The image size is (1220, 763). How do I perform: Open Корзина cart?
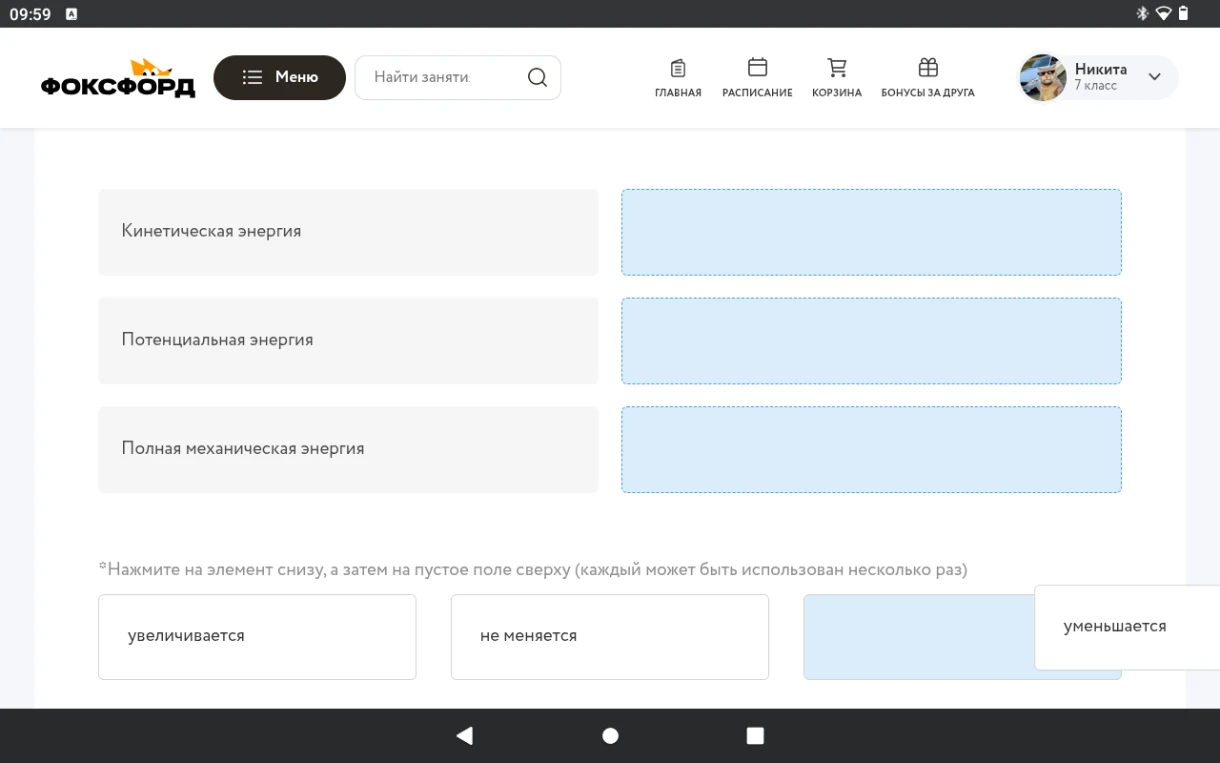click(x=837, y=78)
